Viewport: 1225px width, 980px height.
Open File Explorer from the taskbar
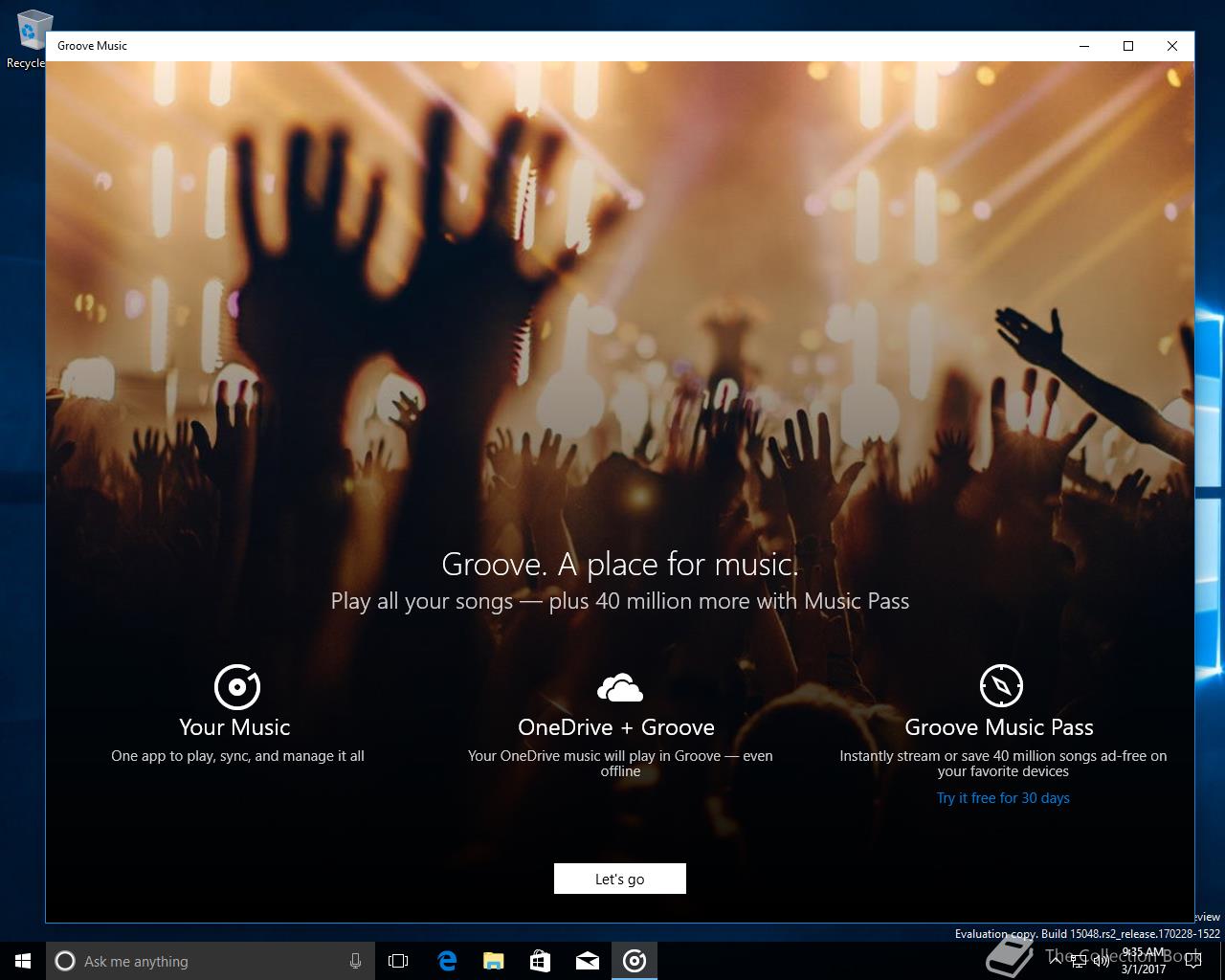click(x=493, y=961)
